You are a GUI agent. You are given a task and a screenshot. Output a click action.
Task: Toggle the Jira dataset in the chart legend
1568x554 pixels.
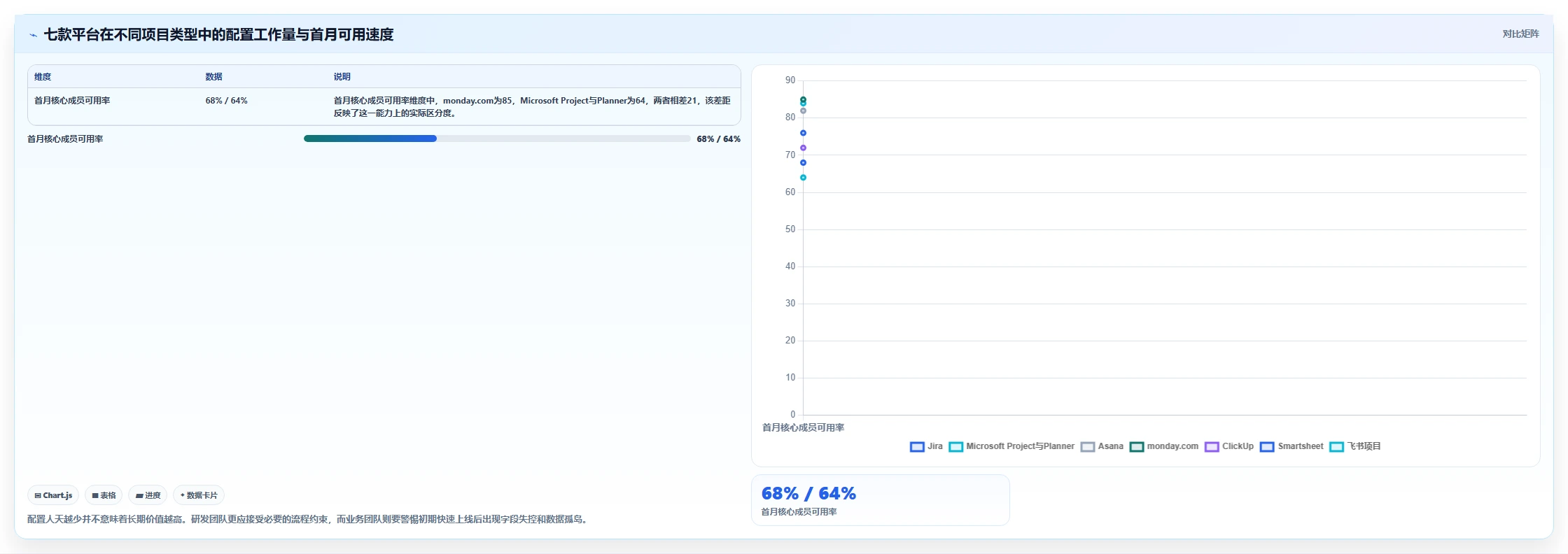[x=926, y=446]
